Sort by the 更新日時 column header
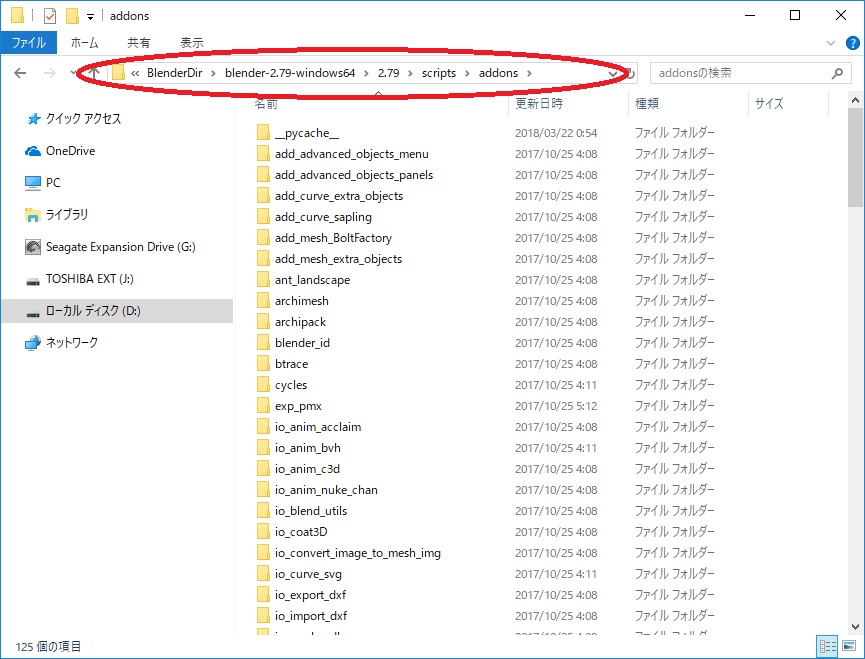The image size is (865, 659). [x=539, y=103]
